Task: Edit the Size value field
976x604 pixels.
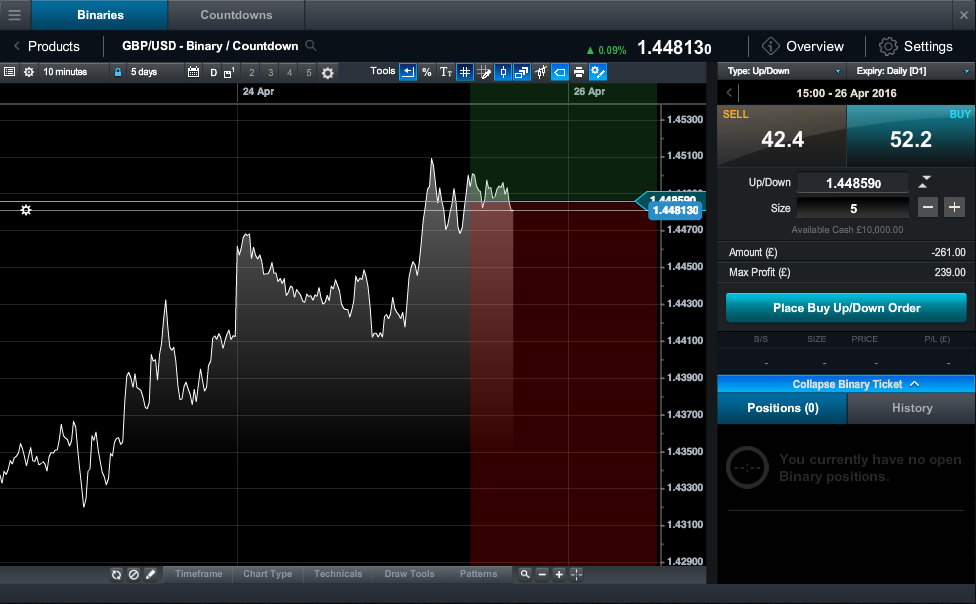Action: tap(853, 209)
